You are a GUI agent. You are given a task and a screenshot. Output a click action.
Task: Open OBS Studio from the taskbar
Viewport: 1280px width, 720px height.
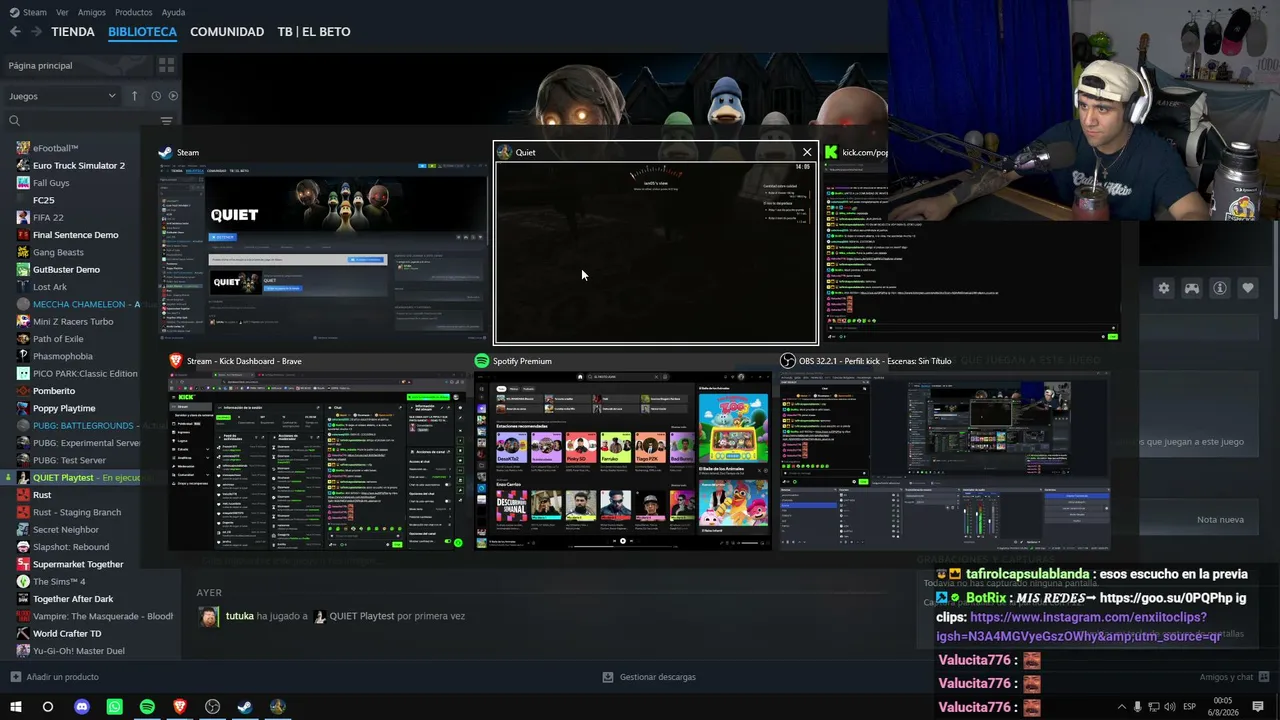(x=212, y=707)
